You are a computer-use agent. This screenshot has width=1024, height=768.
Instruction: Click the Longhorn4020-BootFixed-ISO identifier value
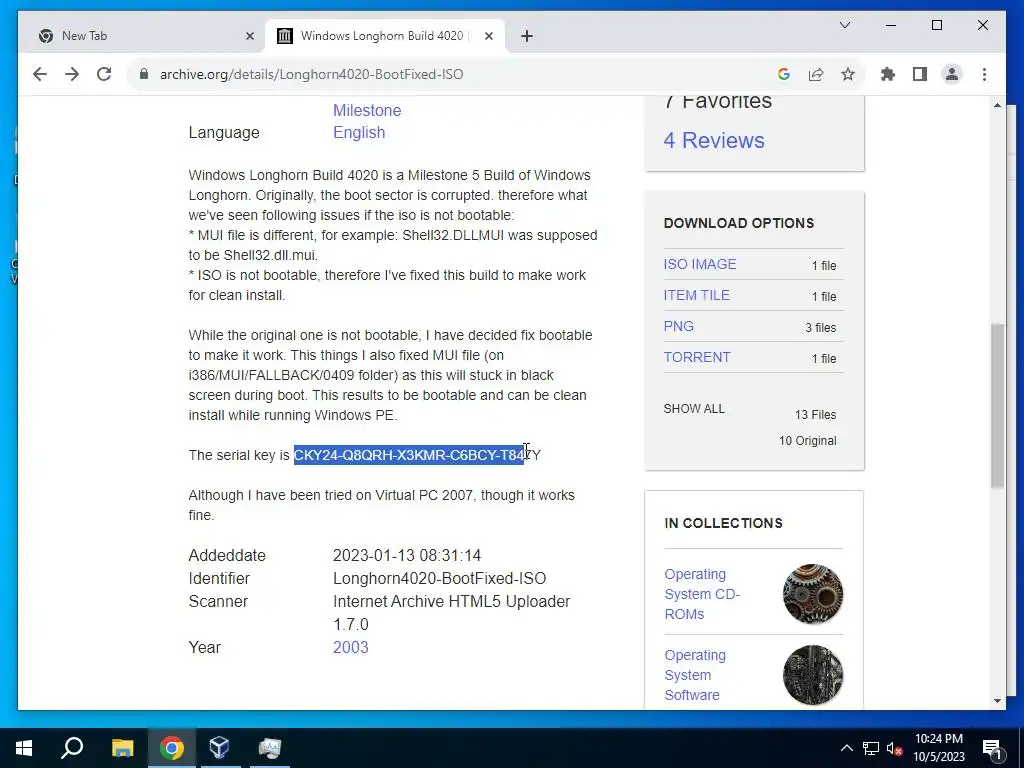click(x=440, y=578)
